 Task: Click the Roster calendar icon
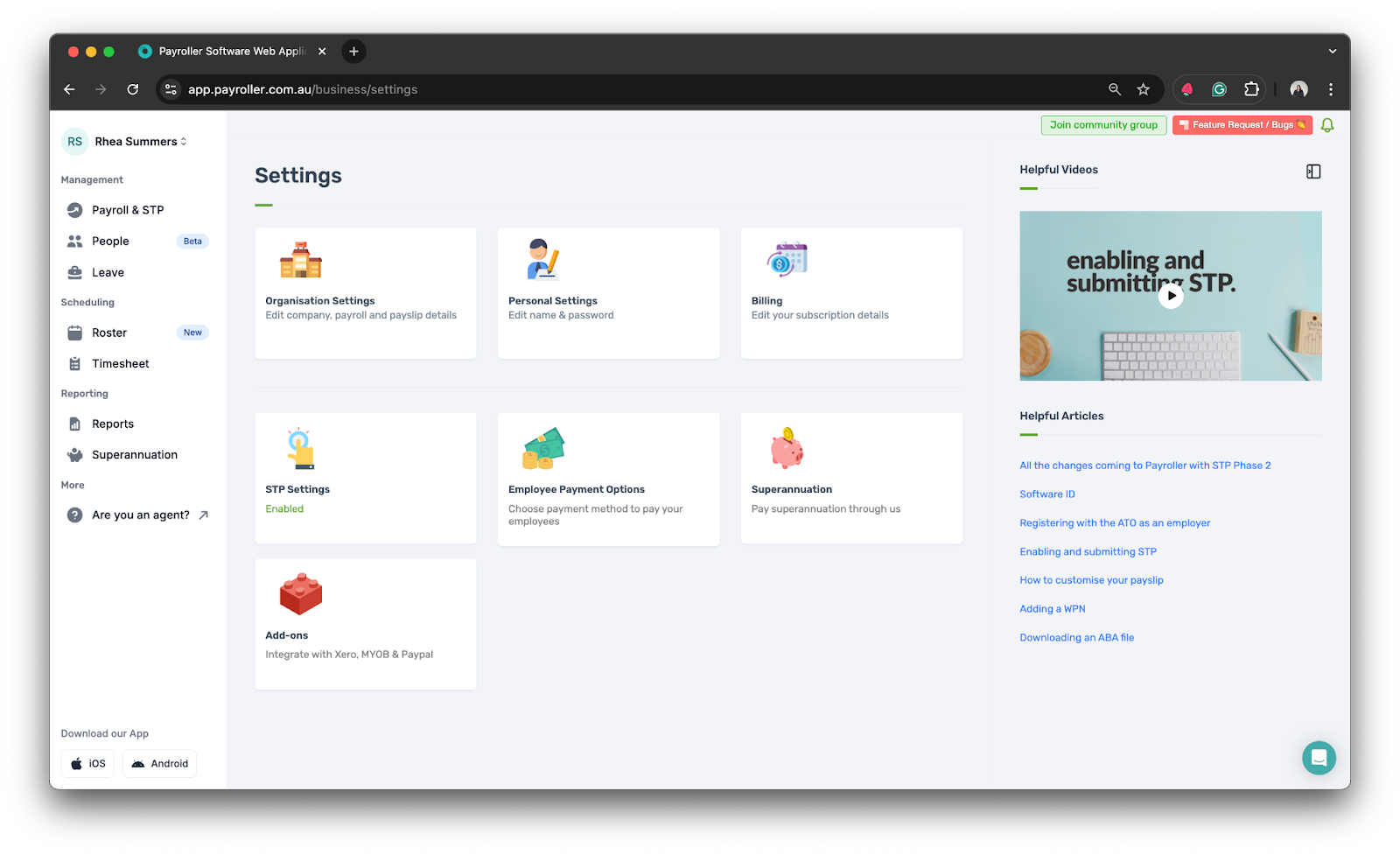click(x=75, y=333)
